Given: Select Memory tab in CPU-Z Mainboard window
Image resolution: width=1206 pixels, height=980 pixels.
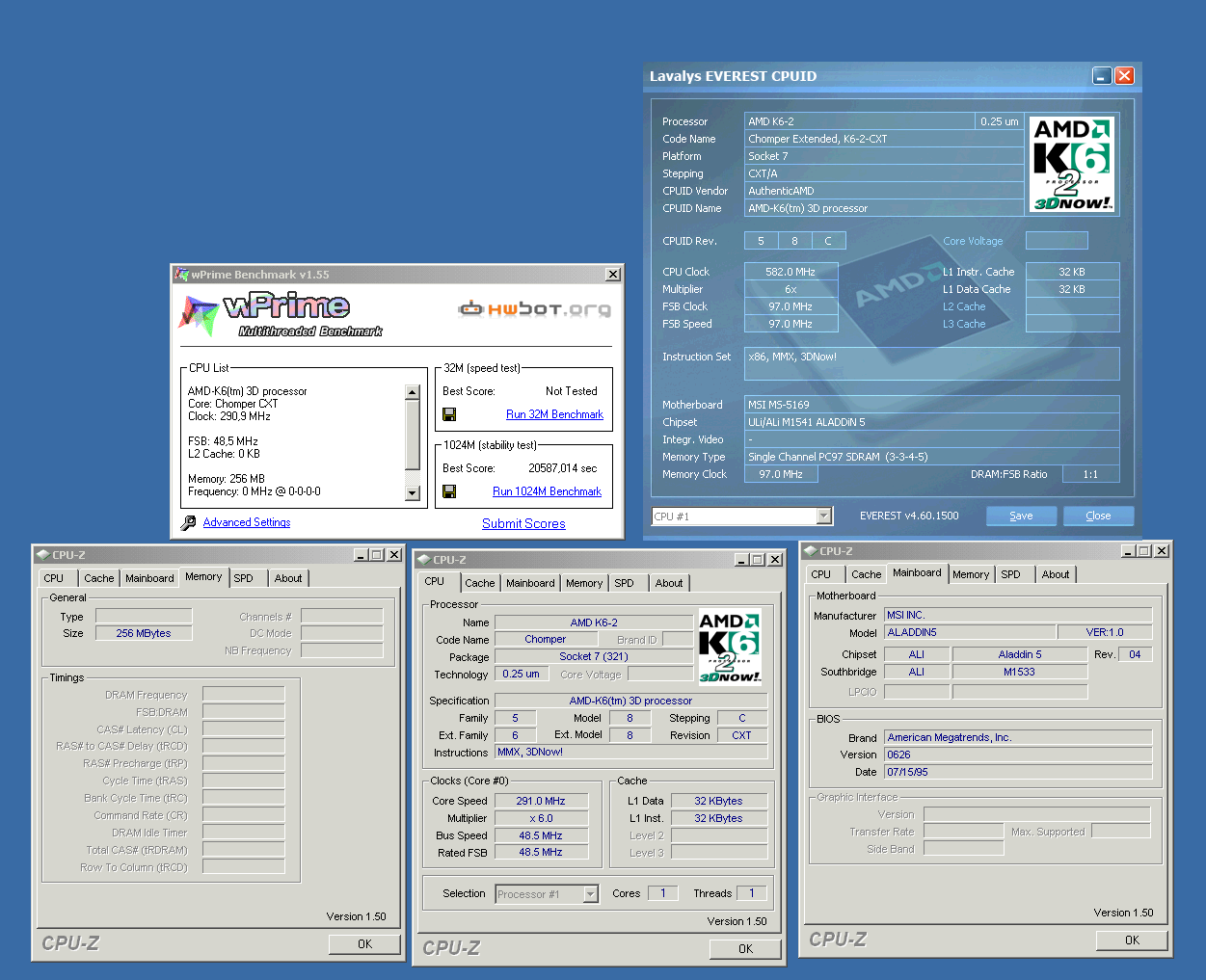Looking at the screenshot, I should [971, 574].
